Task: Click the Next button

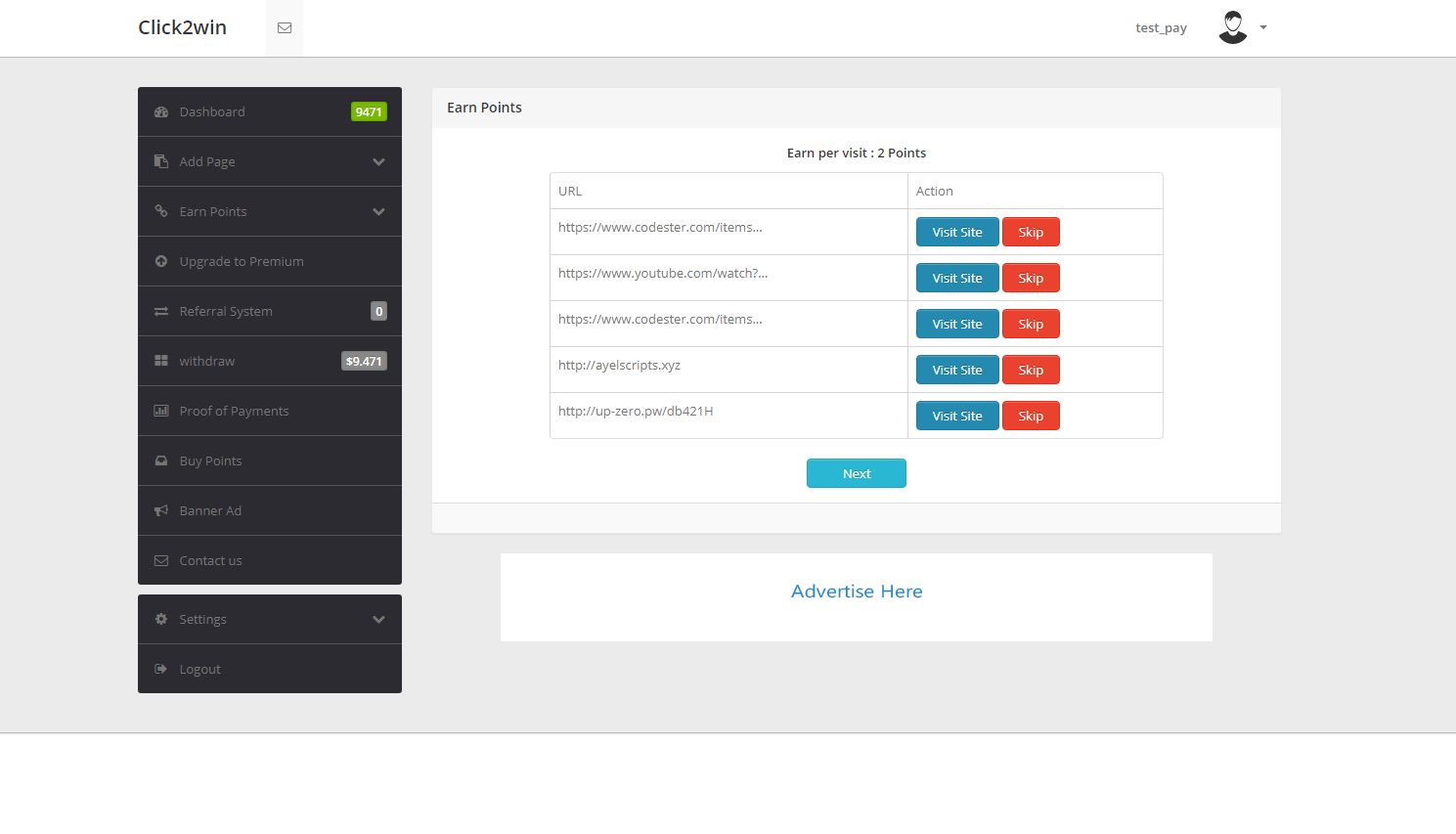Action: pos(857,474)
